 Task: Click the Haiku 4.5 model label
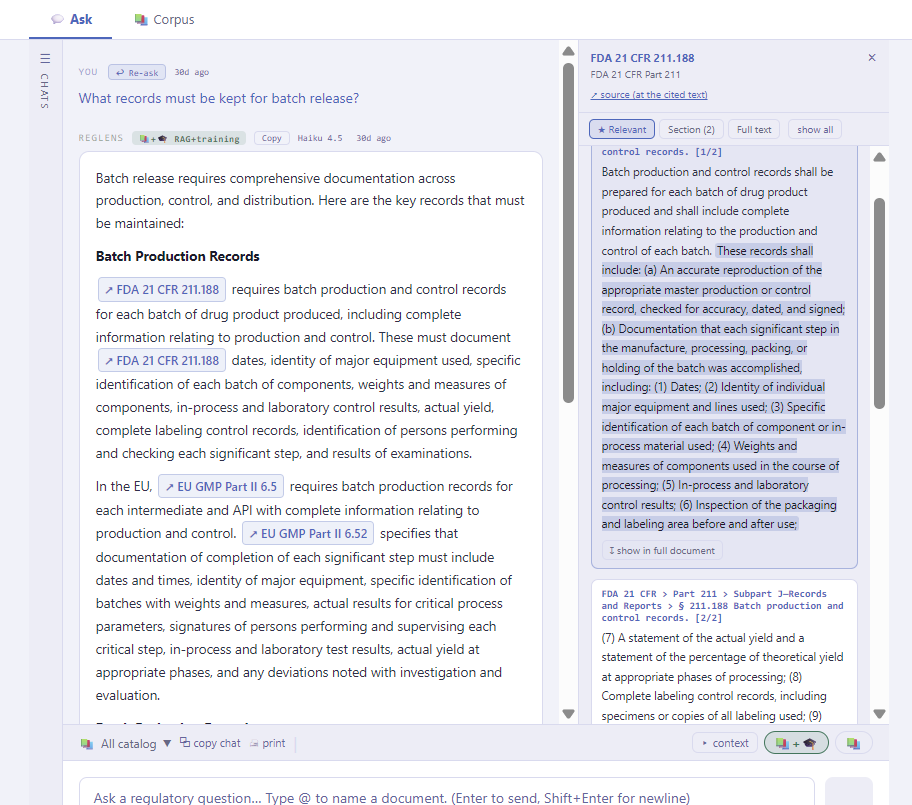coord(320,138)
